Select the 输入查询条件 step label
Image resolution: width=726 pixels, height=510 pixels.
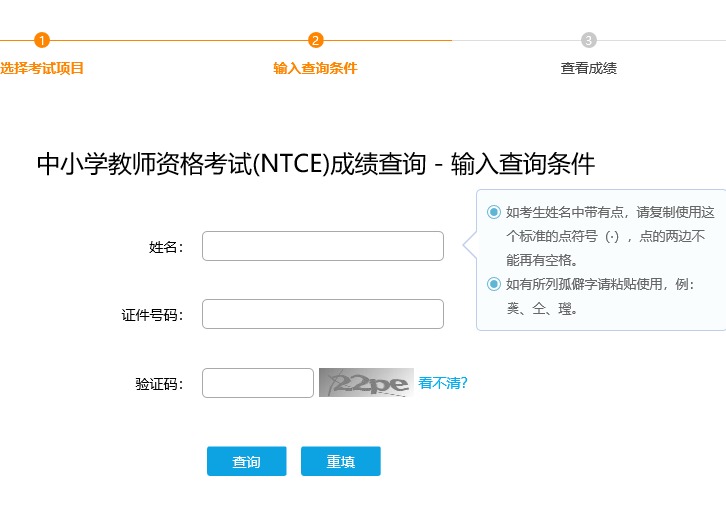(315, 68)
